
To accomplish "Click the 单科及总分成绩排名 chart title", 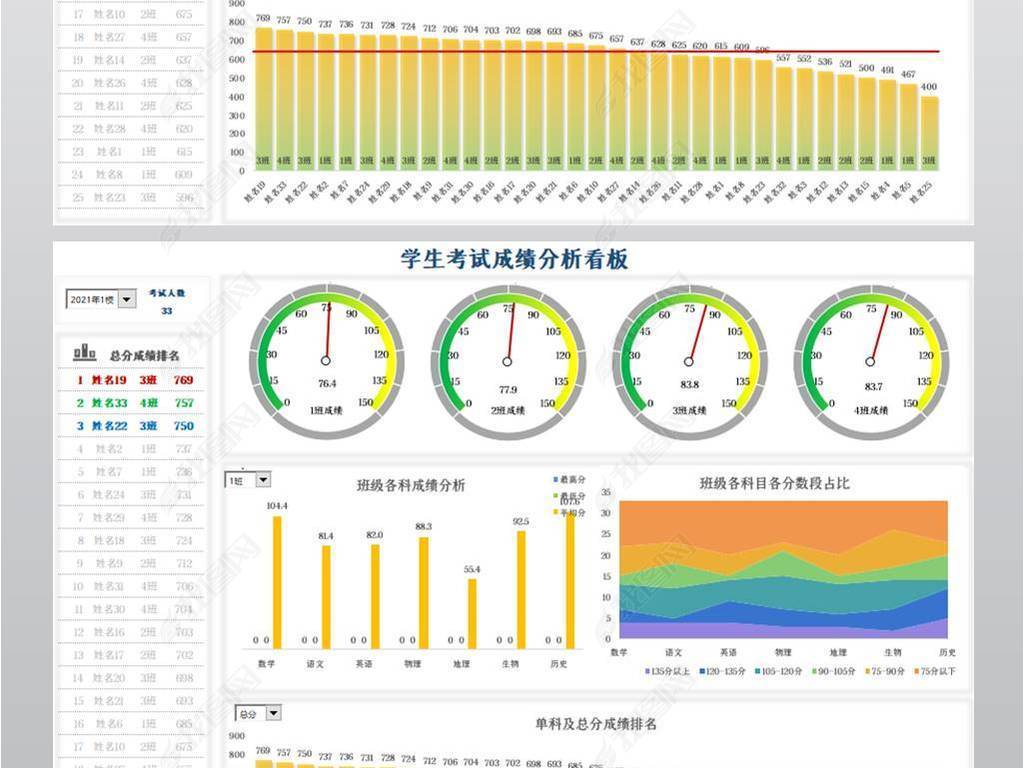I will point(596,724).
